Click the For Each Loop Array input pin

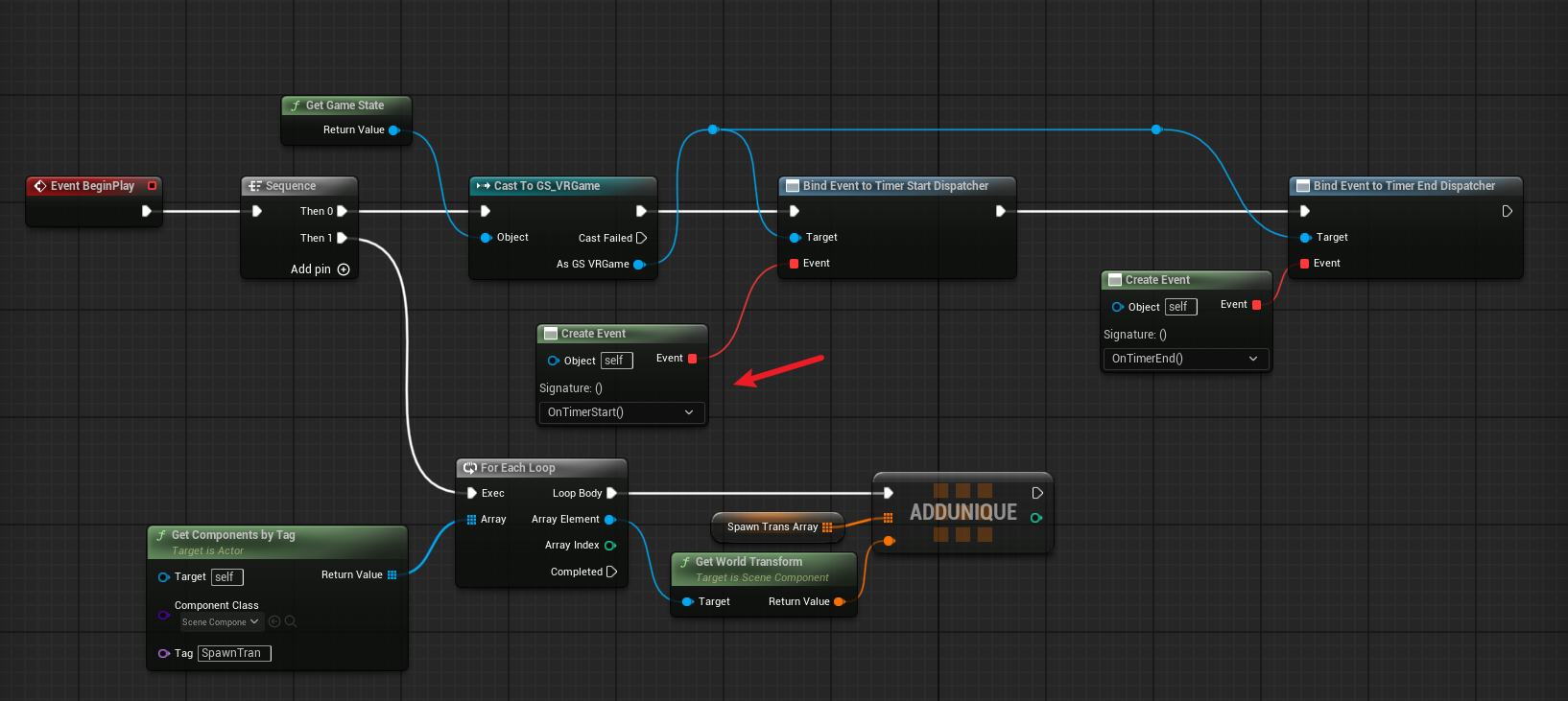pos(471,520)
